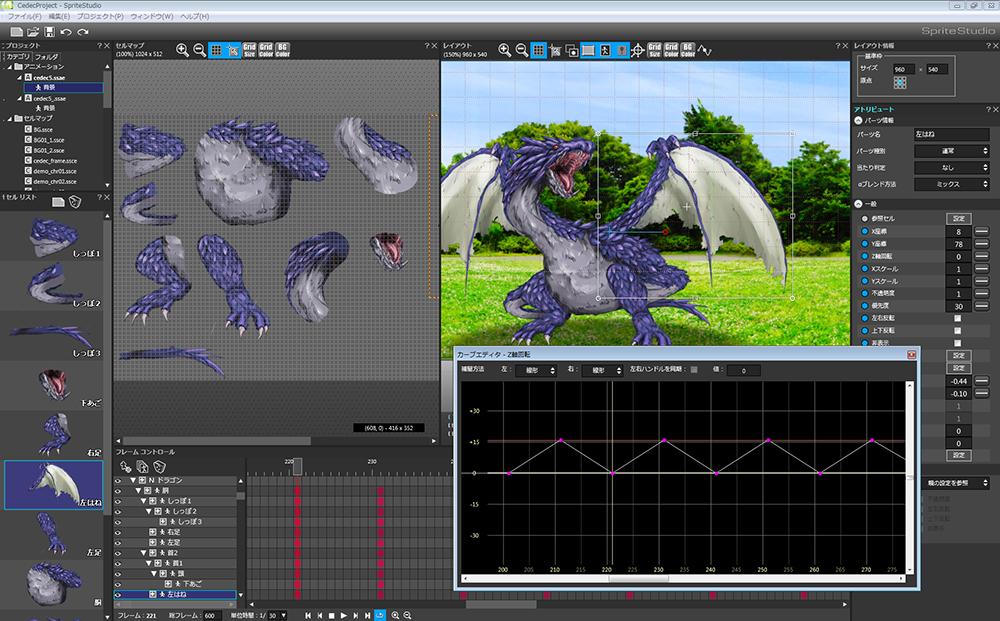Click the new cell icon in cell list
Screen dimensions: 1000x621
[58, 202]
